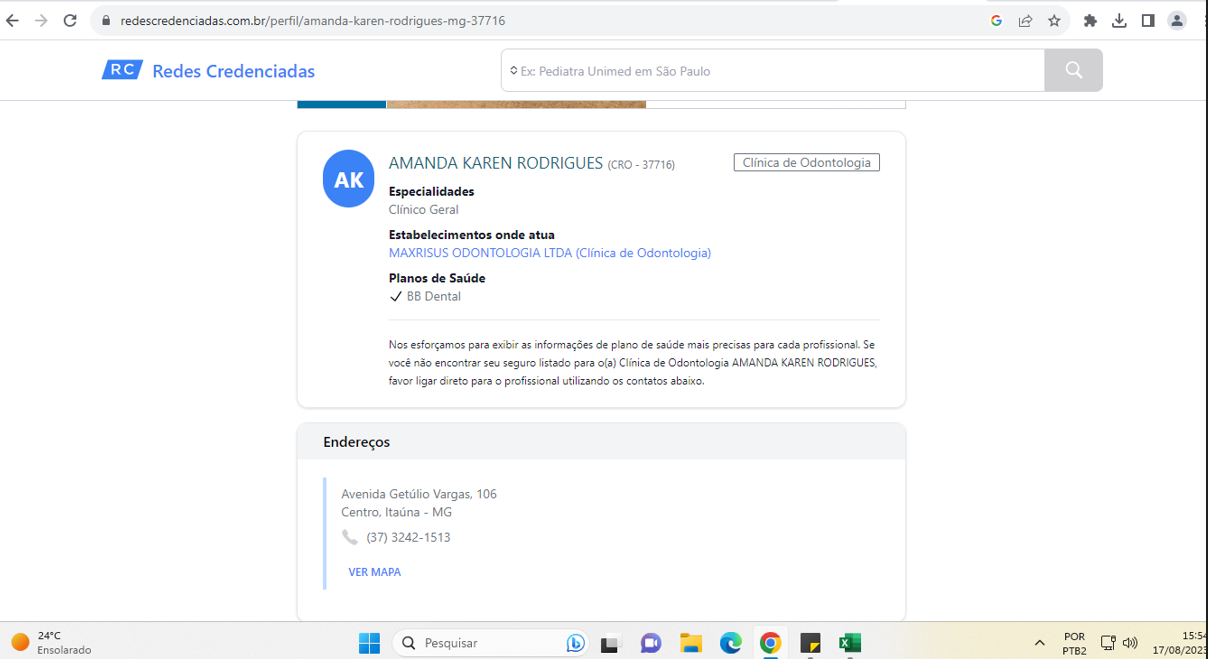Image resolution: width=1208 pixels, height=659 pixels.
Task: Toggle the browser side panel
Action: click(1148, 20)
